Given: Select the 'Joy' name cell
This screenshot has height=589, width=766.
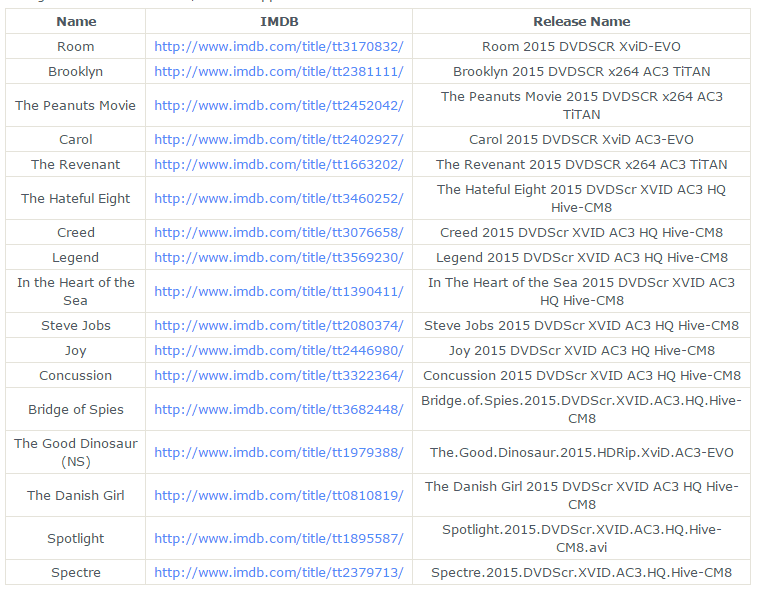Looking at the screenshot, I should 76,351.
